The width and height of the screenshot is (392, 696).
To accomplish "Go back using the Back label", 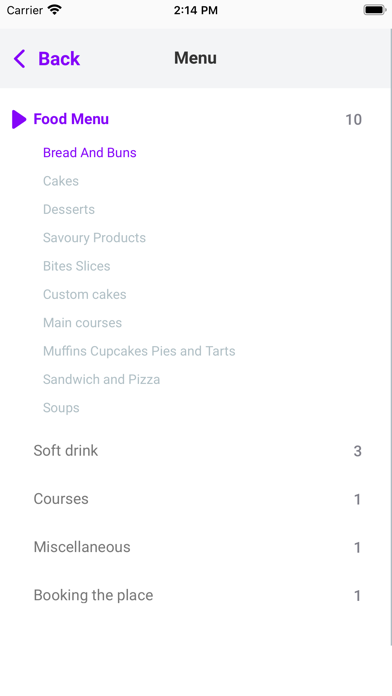I will click(x=59, y=59).
